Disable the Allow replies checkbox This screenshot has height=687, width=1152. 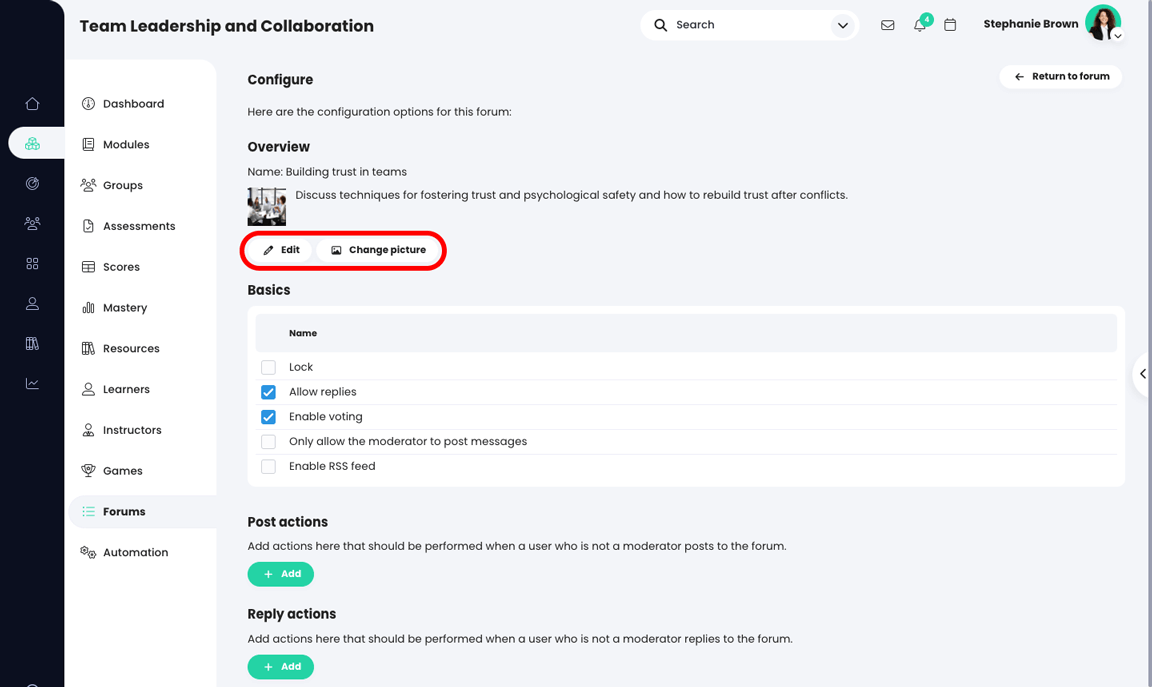click(268, 392)
